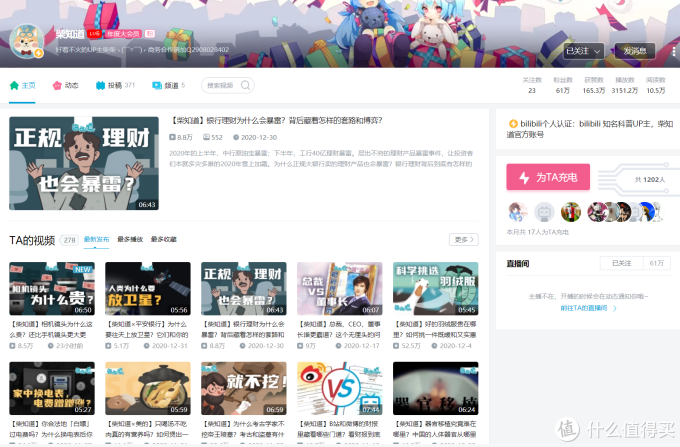680x447 pixels.
Task: Click the 平安银行 为什么要往天上放卫星 title
Action: (147, 330)
